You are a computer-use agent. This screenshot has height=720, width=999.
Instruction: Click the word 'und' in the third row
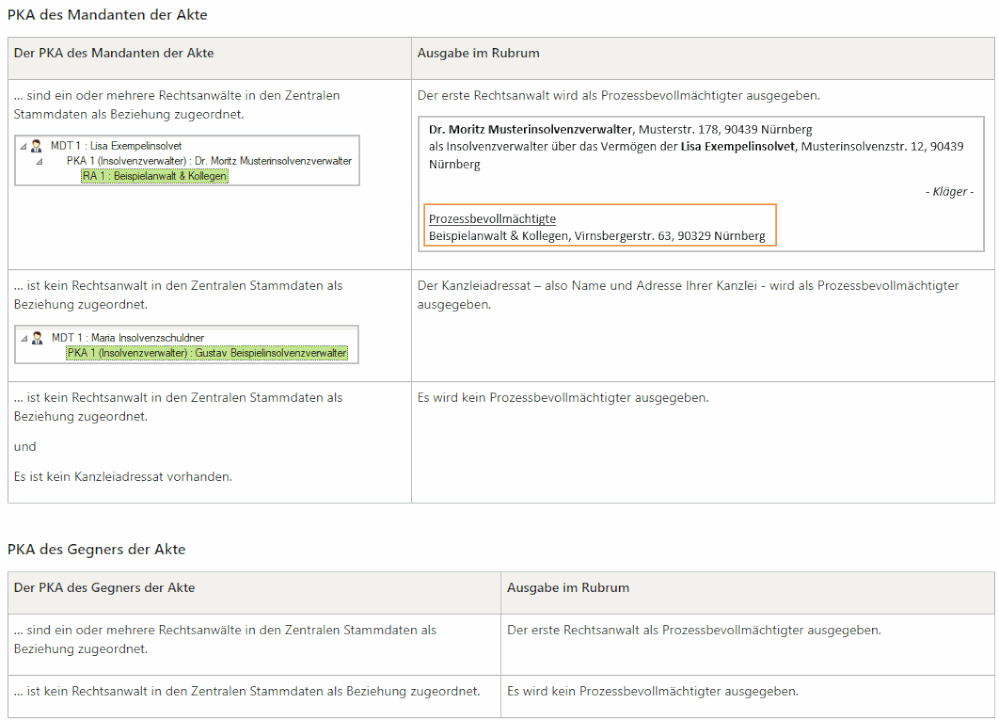click(x=25, y=447)
